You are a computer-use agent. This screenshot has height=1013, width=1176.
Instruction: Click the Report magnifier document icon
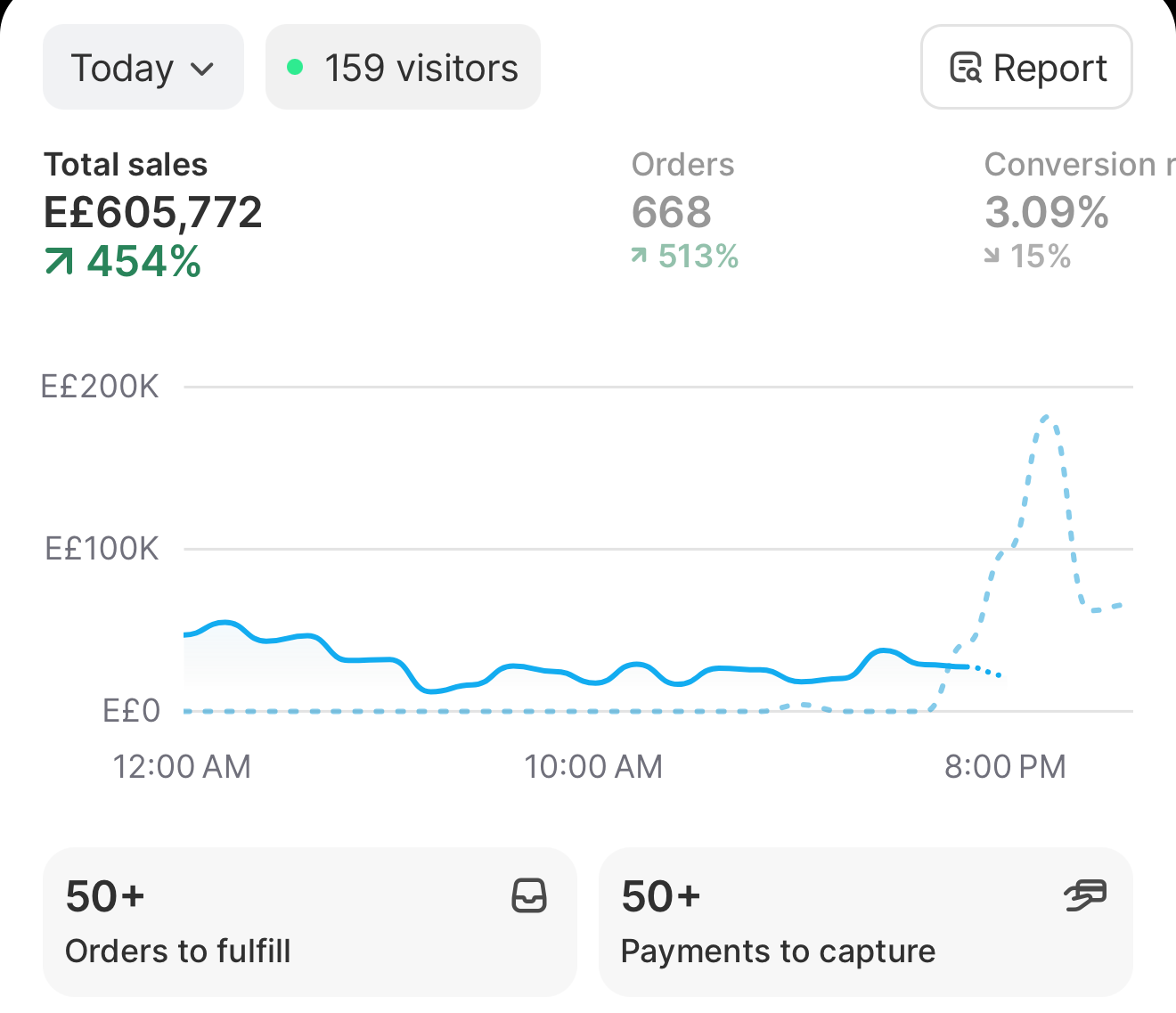966,68
